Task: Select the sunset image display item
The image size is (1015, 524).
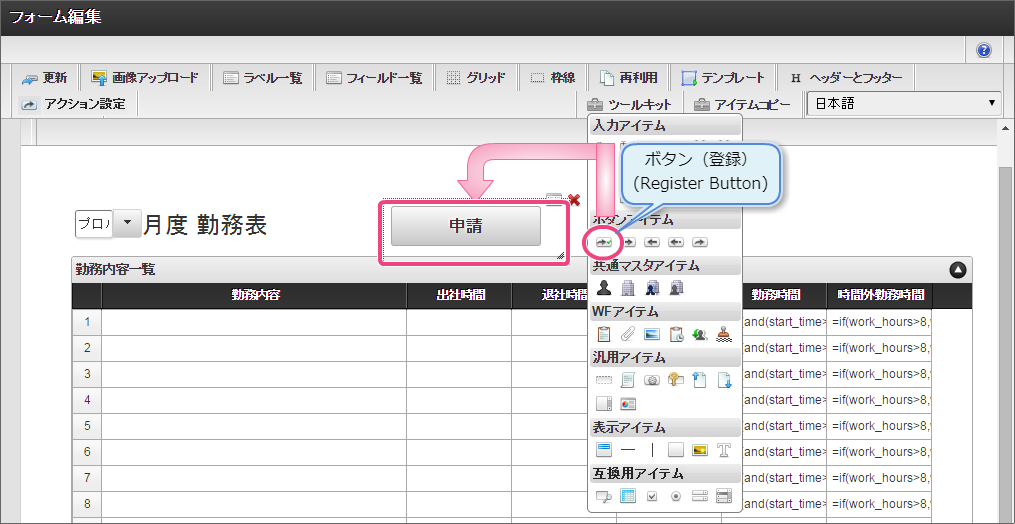Action: click(700, 449)
